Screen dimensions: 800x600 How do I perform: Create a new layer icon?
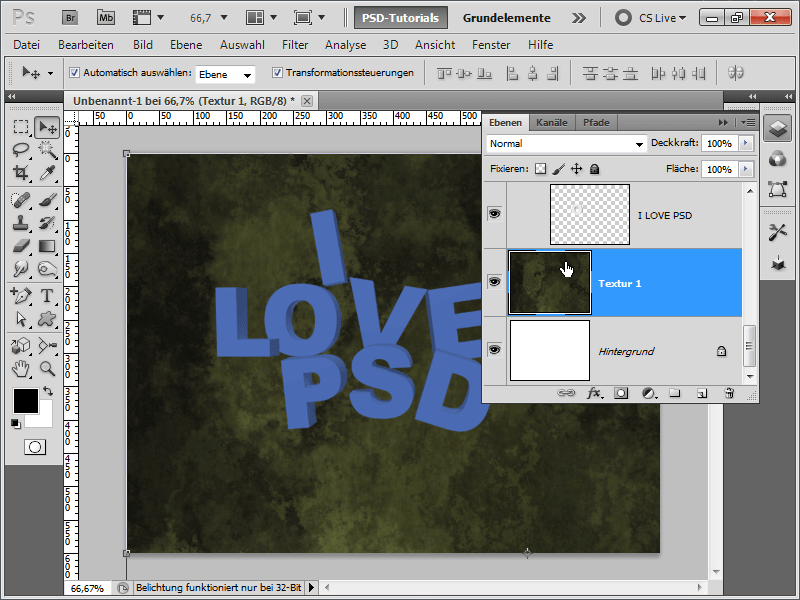pos(702,393)
